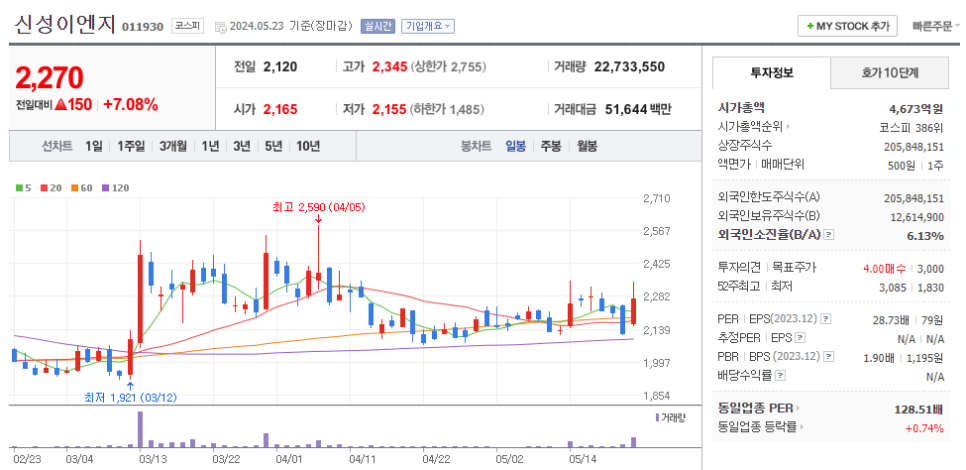
Task: Click the 시가 value 2,165
Action: click(280, 110)
